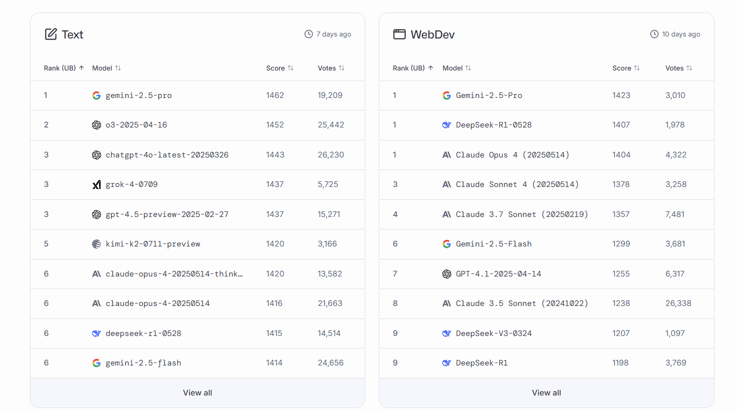Open the claude-opus-4-20250514 model link
The height and width of the screenshot is (411, 737).
click(x=157, y=304)
